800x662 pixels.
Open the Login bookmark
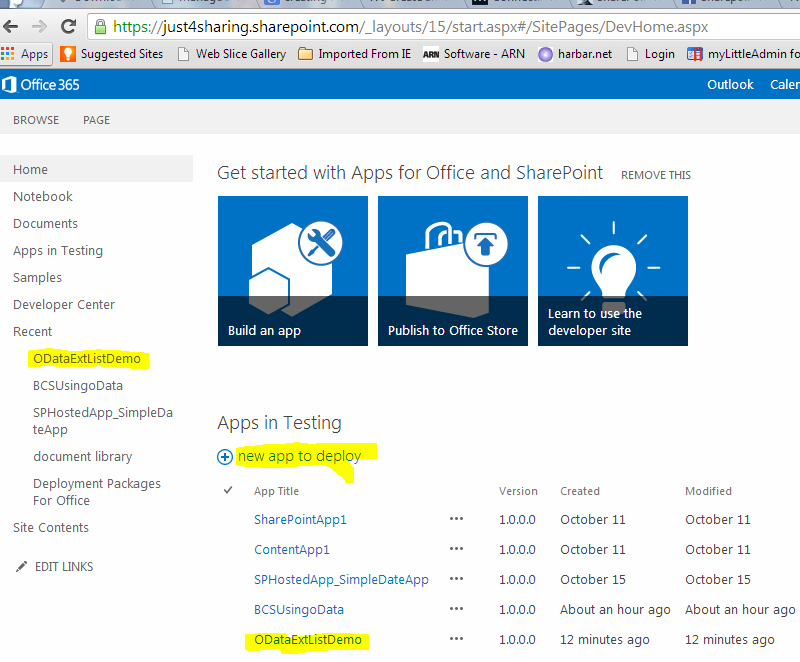[651, 54]
